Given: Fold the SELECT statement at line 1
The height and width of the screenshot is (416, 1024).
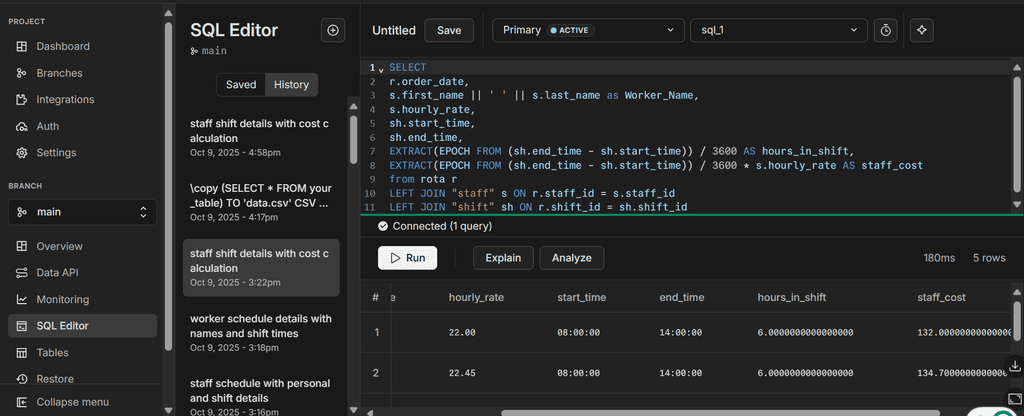Looking at the screenshot, I should (381, 69).
